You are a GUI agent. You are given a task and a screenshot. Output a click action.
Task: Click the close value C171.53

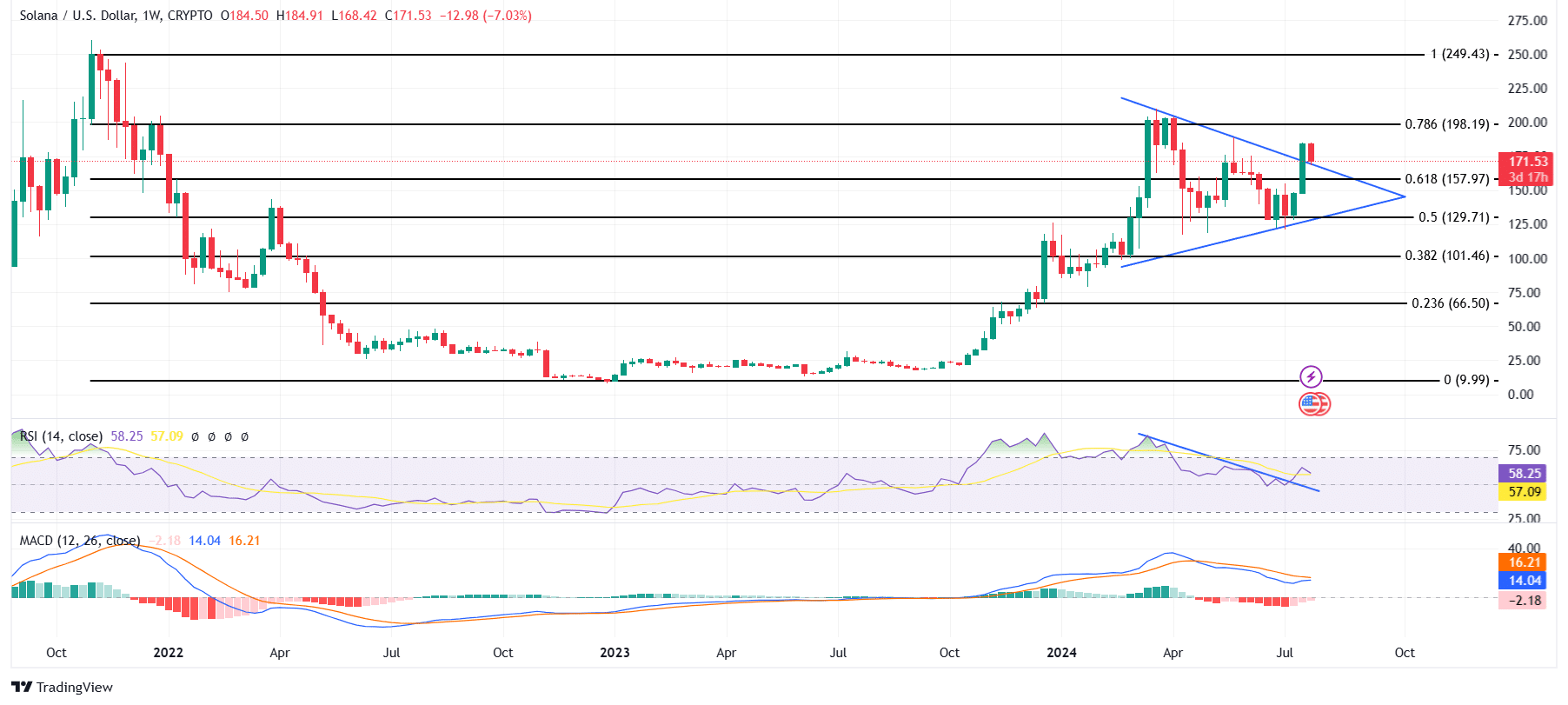coord(409,16)
